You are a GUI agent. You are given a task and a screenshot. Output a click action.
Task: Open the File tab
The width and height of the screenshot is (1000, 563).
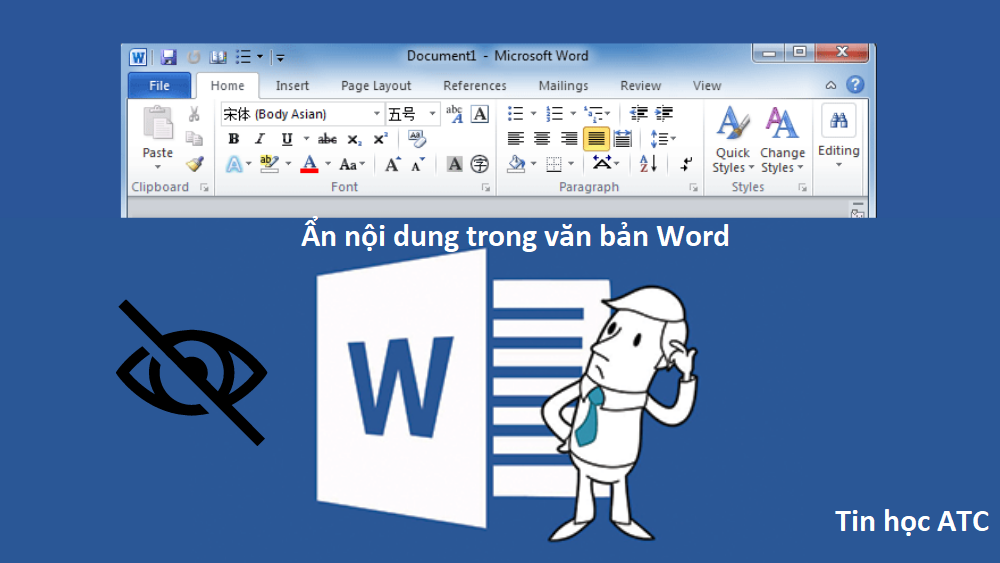[x=159, y=85]
